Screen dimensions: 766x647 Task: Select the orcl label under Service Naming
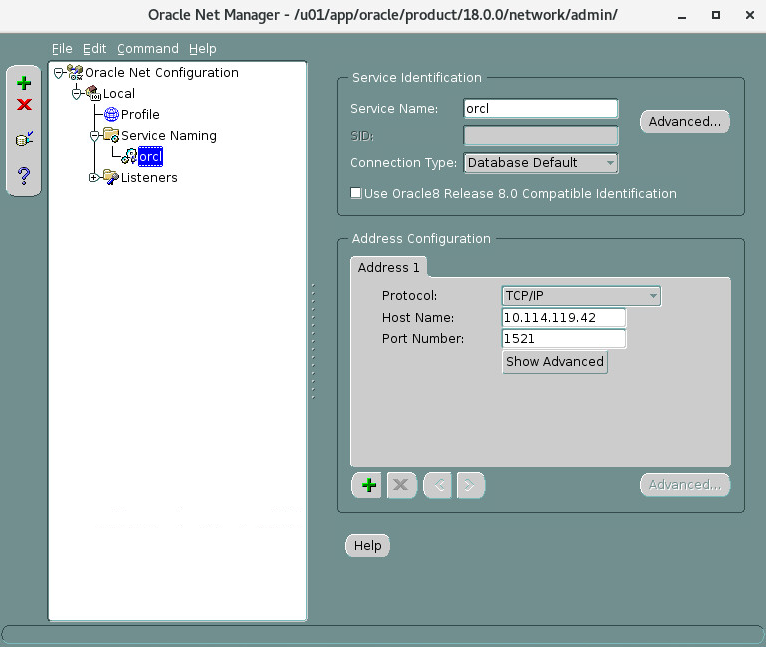pos(150,156)
